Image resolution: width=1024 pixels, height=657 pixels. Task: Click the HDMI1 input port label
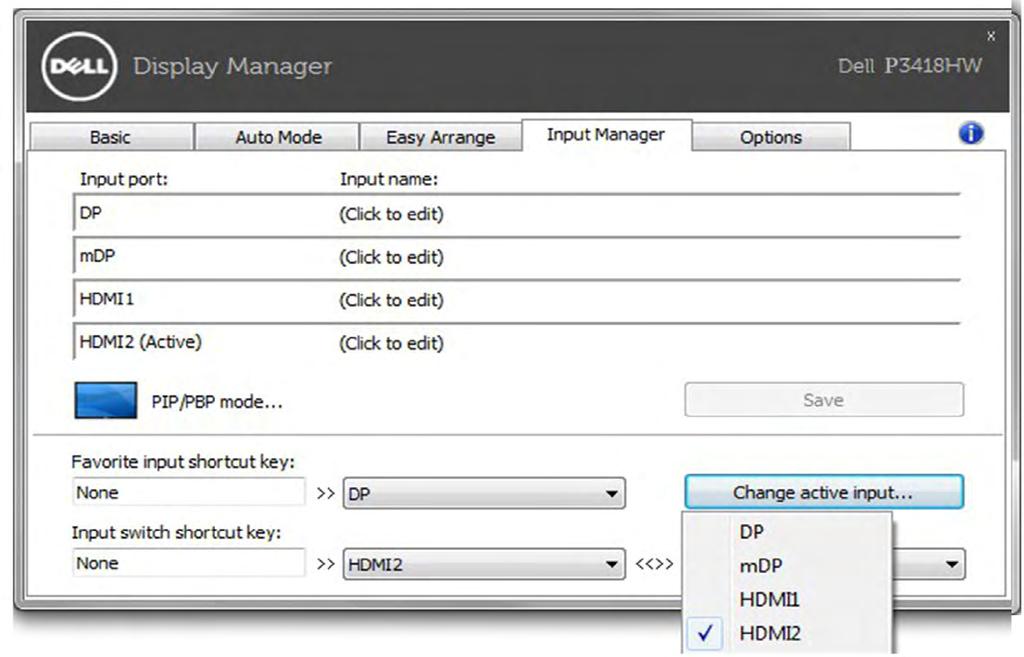pyautogui.click(x=106, y=299)
